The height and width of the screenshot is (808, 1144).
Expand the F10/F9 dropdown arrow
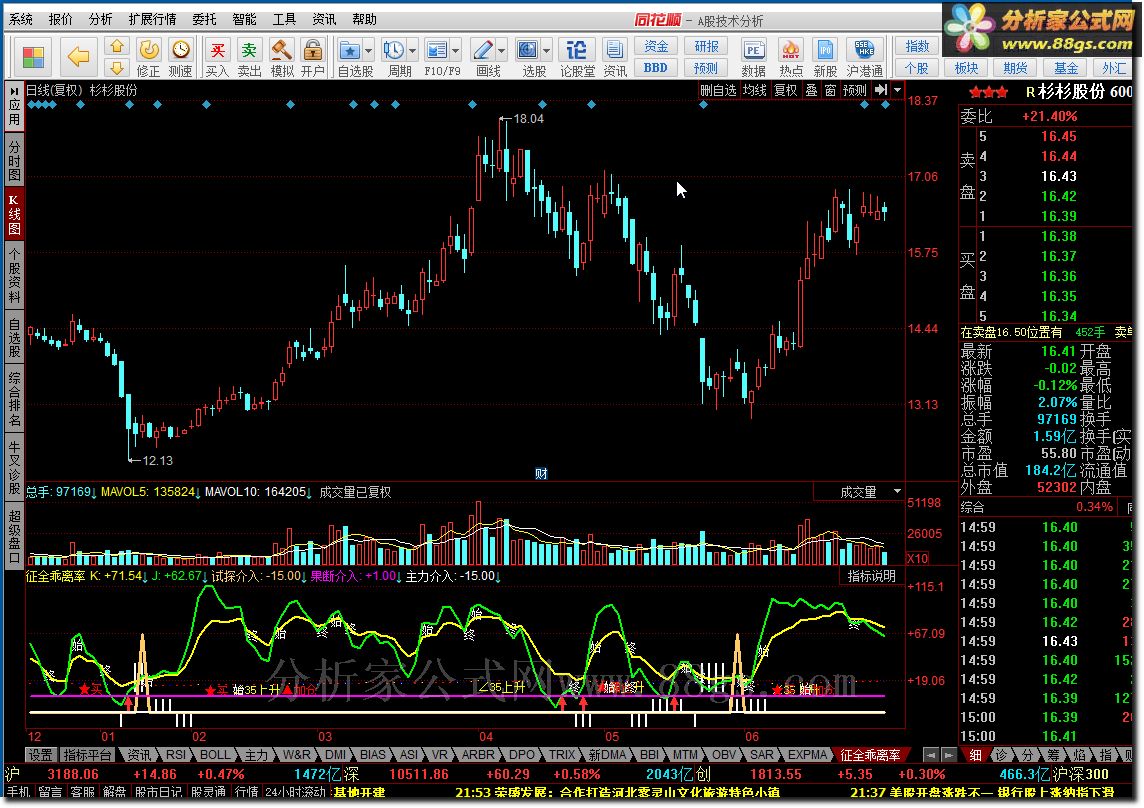tap(455, 50)
